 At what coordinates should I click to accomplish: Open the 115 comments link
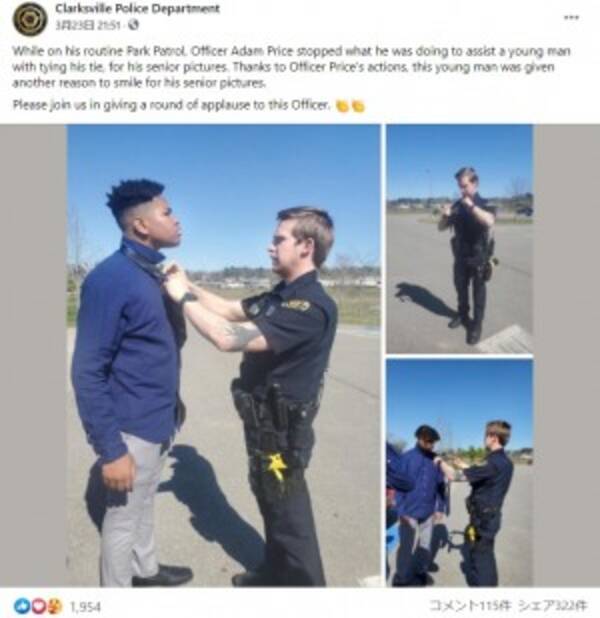[x=471, y=605]
